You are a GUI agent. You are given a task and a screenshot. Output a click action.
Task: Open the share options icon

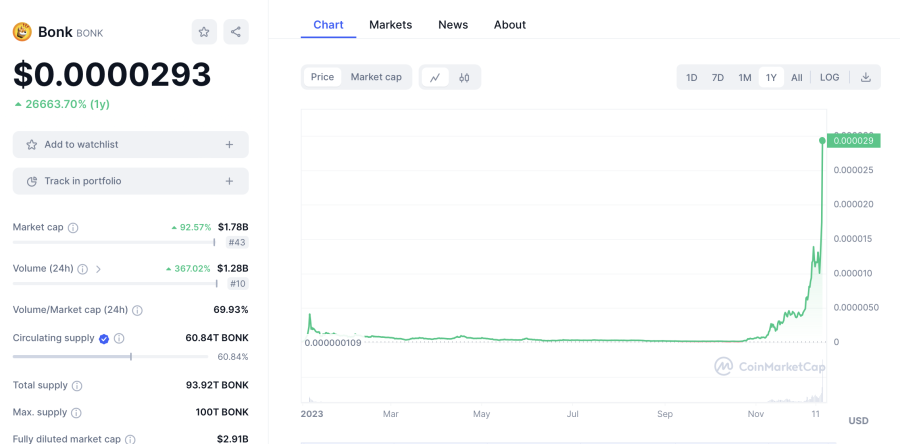click(236, 32)
